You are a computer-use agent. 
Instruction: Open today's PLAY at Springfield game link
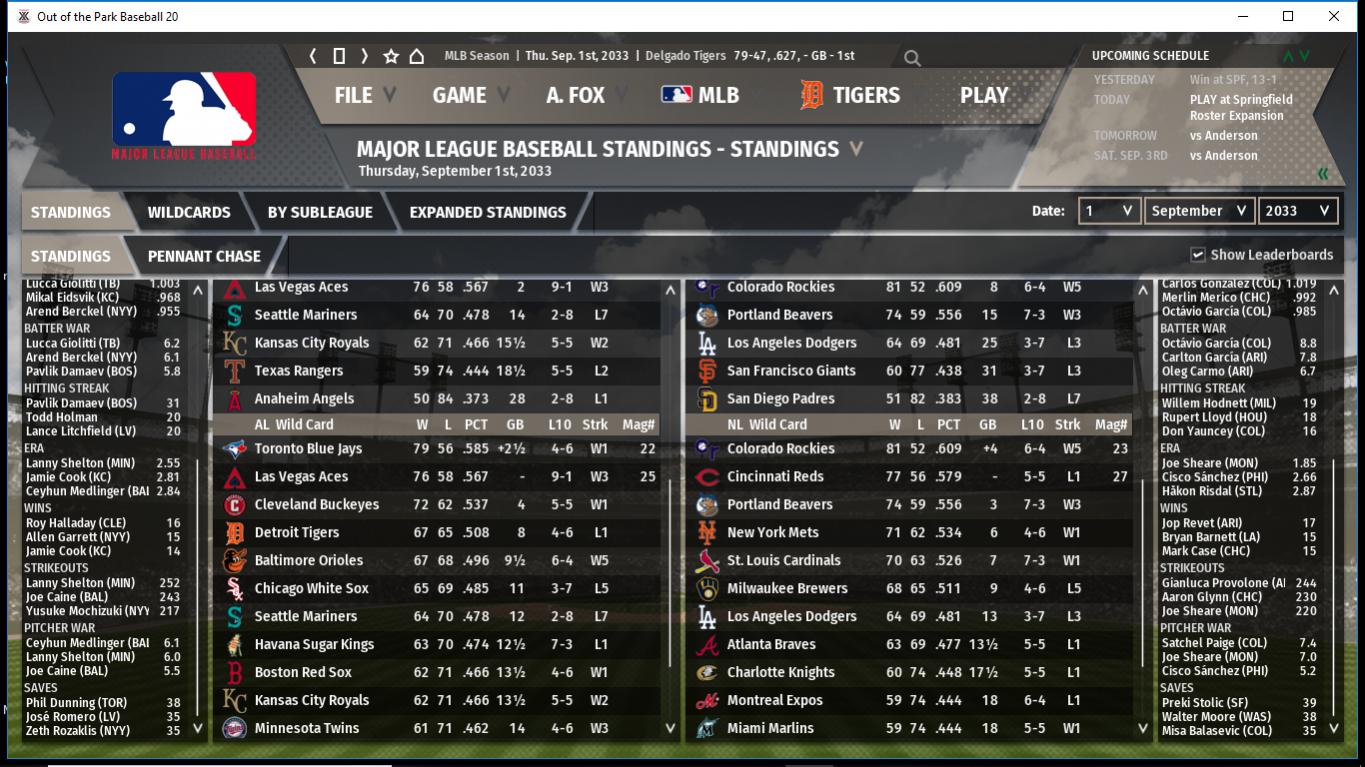point(1241,100)
